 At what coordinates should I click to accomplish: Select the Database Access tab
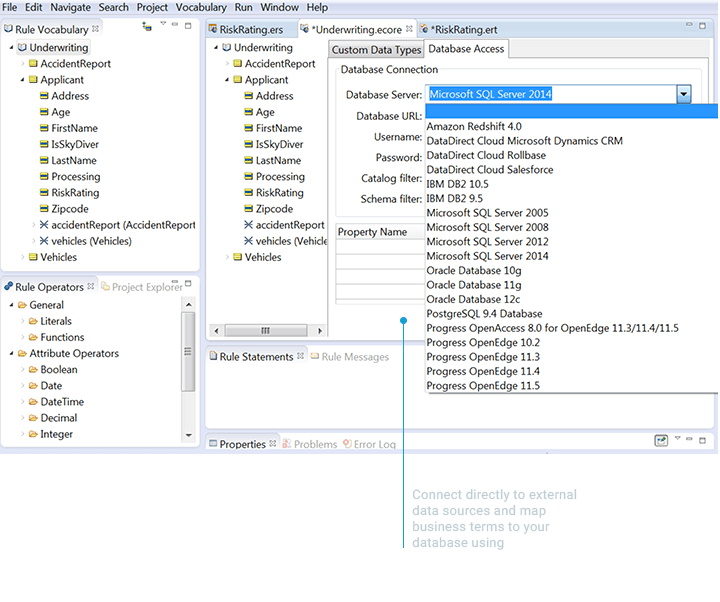(x=466, y=49)
